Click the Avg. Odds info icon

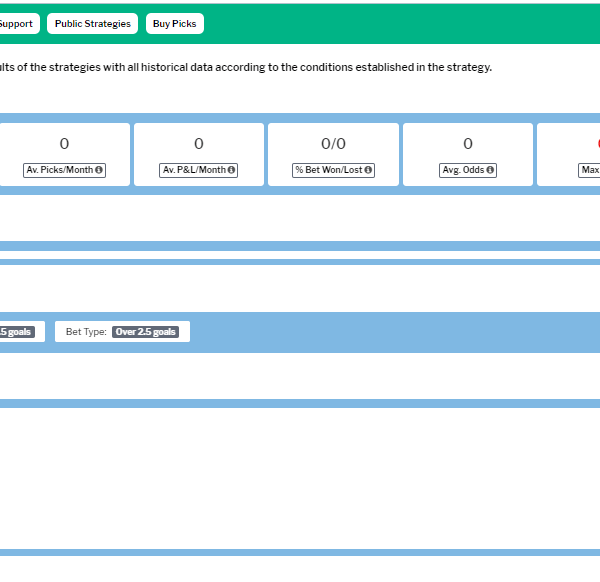pos(490,170)
